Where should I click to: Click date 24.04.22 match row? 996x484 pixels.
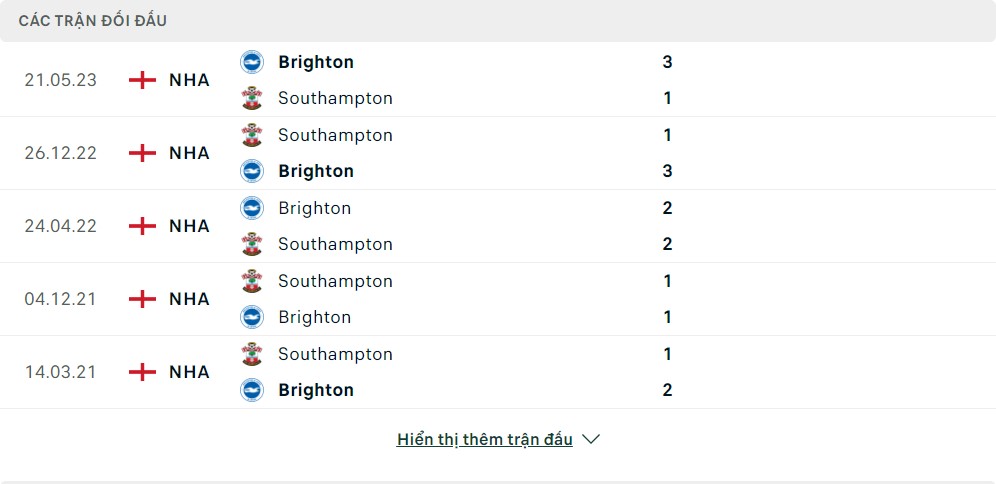pos(61,226)
